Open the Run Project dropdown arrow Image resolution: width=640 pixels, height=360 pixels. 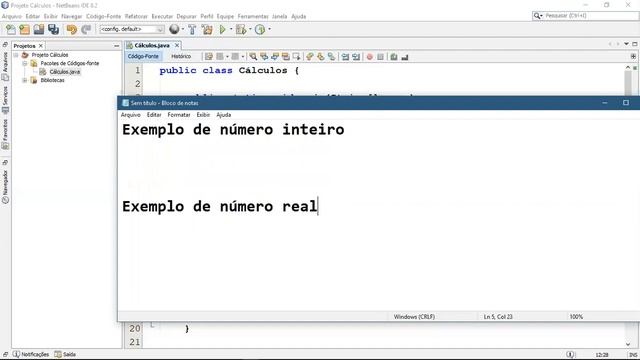point(231,29)
